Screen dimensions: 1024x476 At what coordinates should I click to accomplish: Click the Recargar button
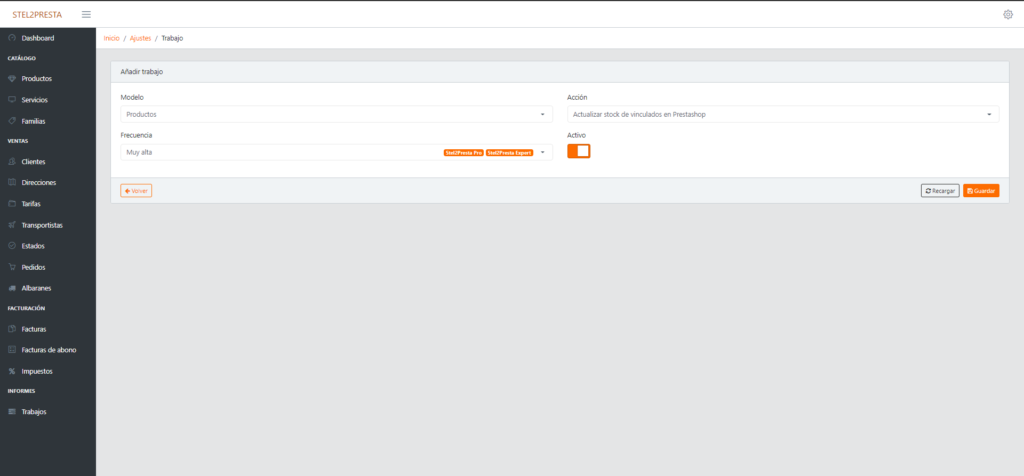click(x=940, y=191)
